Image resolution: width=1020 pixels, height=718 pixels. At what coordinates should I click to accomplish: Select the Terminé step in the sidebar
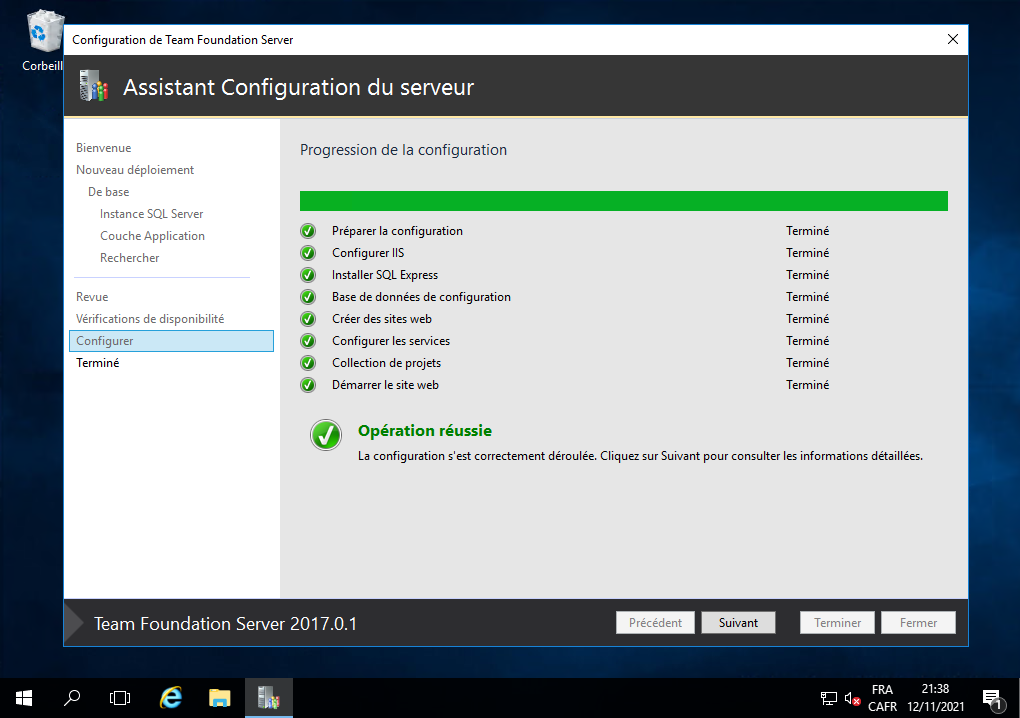click(x=98, y=363)
